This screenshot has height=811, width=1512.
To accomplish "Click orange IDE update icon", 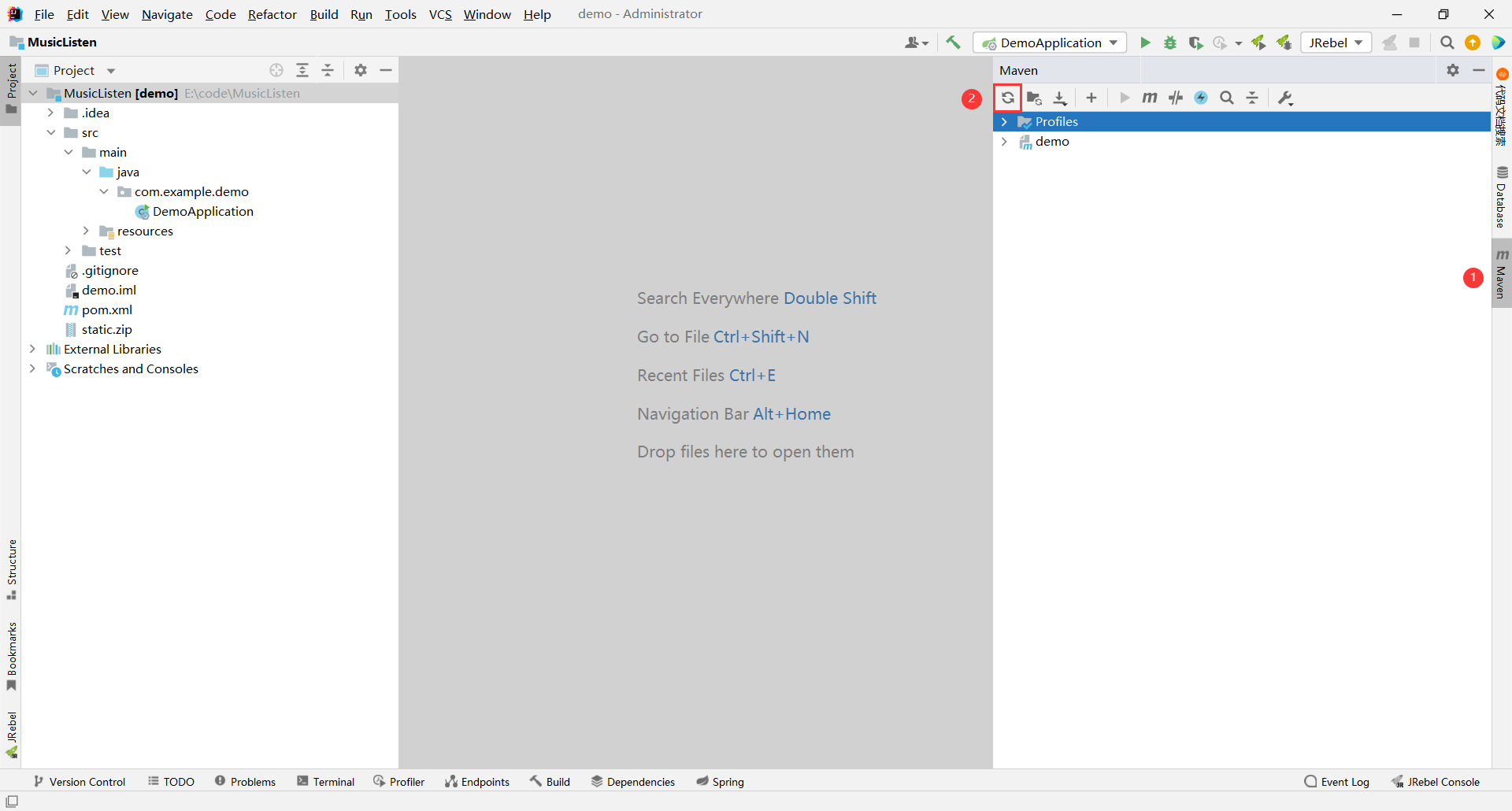I will (x=1473, y=43).
